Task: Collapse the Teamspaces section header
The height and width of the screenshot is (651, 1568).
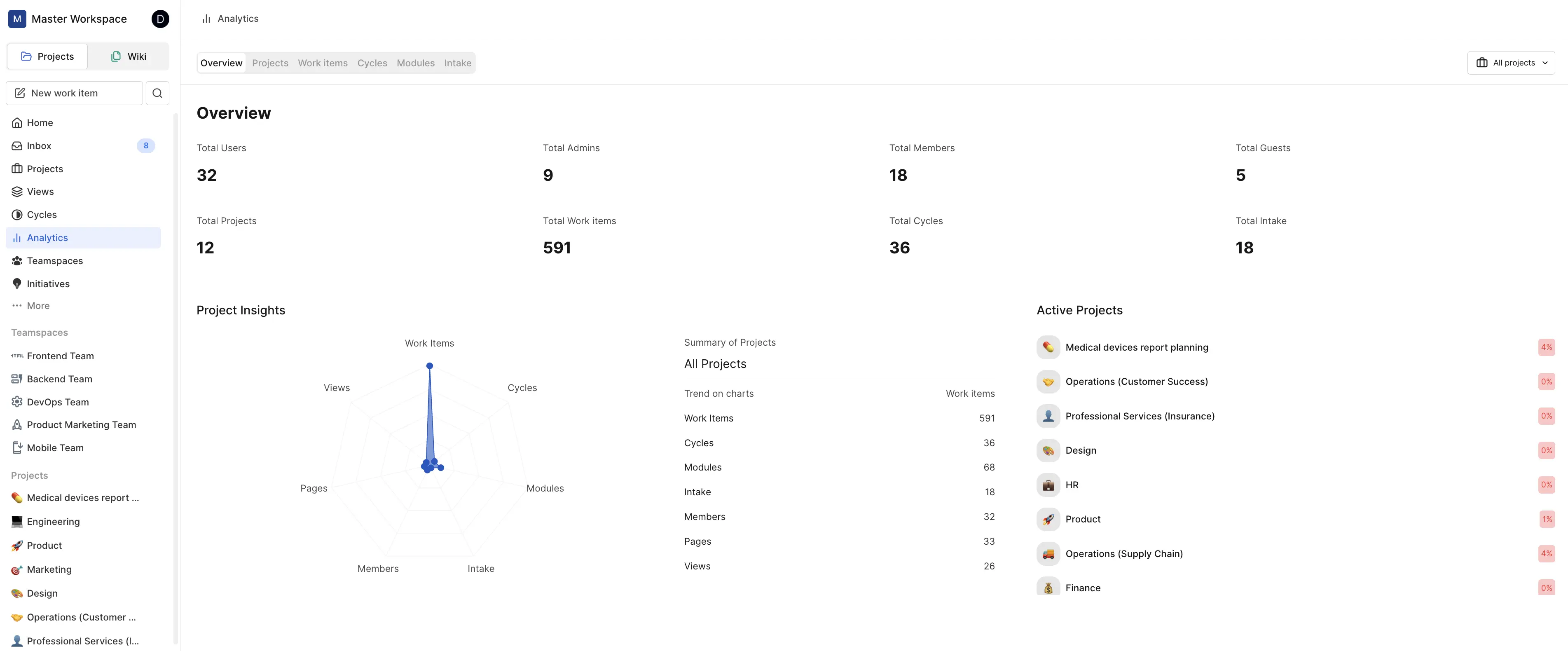Action: point(40,333)
